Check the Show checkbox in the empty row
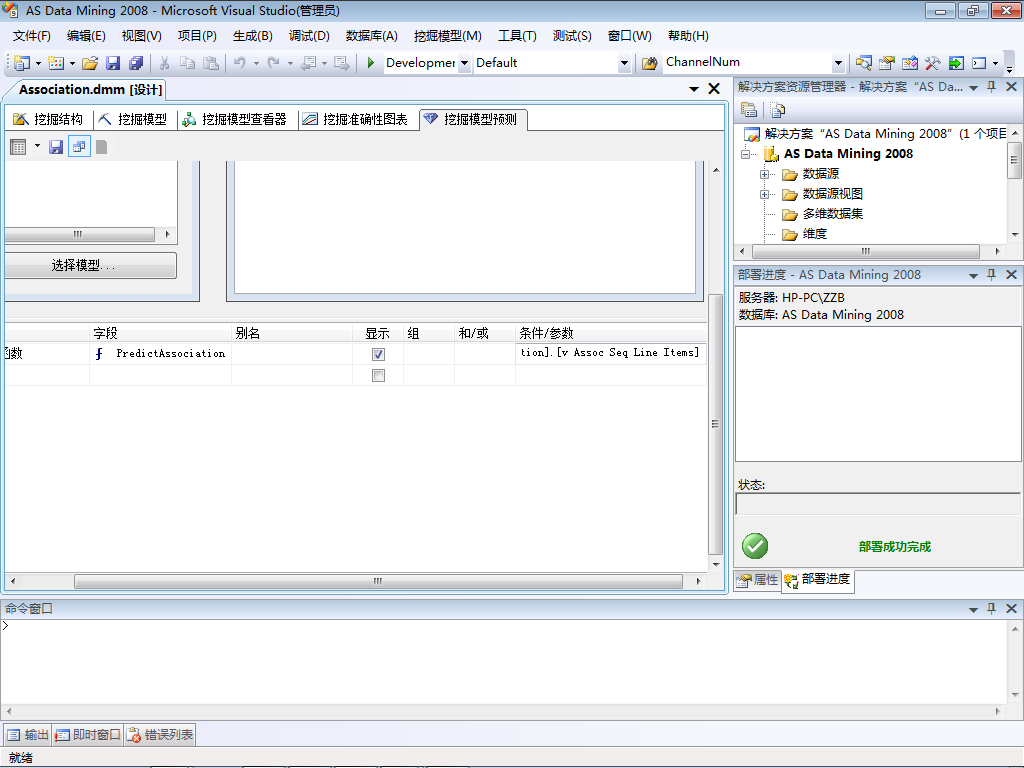Viewport: 1024px width, 768px height. pyautogui.click(x=378, y=376)
